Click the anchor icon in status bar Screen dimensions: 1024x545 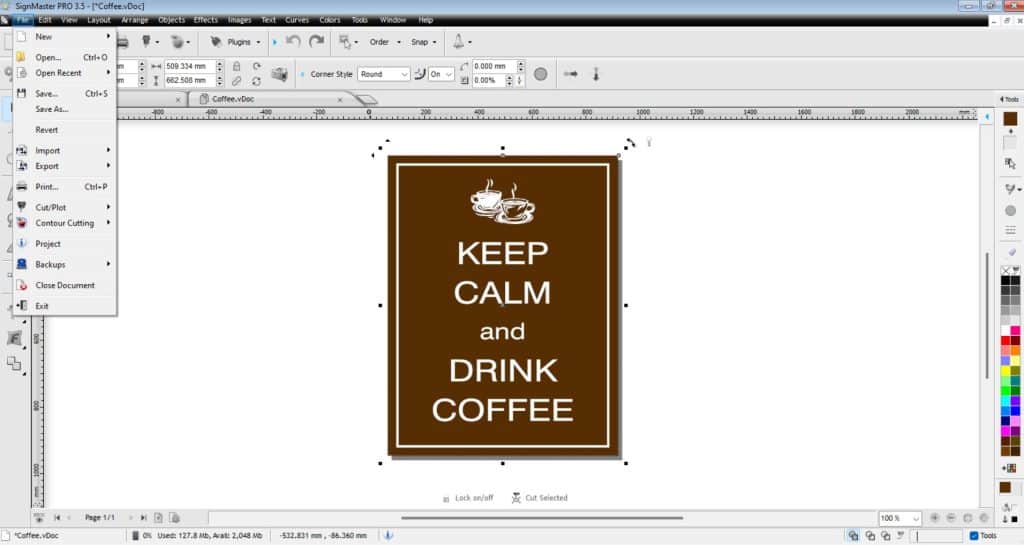[x=388, y=535]
